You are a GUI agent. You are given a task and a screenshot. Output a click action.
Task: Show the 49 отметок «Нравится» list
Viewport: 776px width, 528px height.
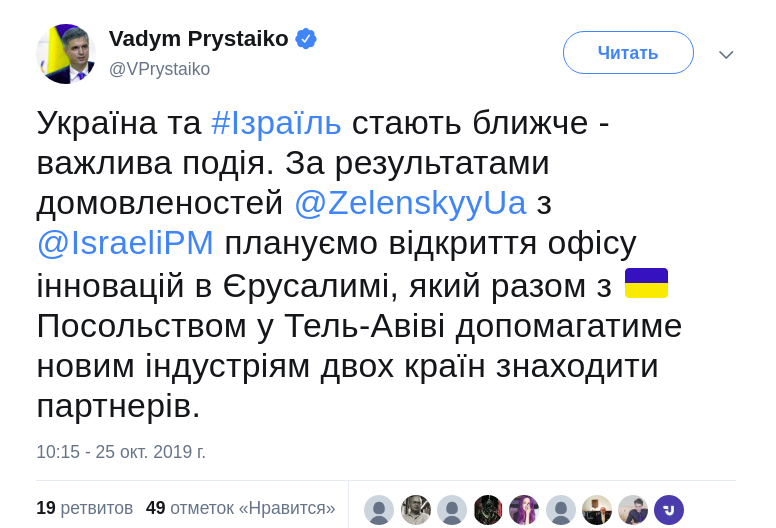pyautogui.click(x=241, y=508)
